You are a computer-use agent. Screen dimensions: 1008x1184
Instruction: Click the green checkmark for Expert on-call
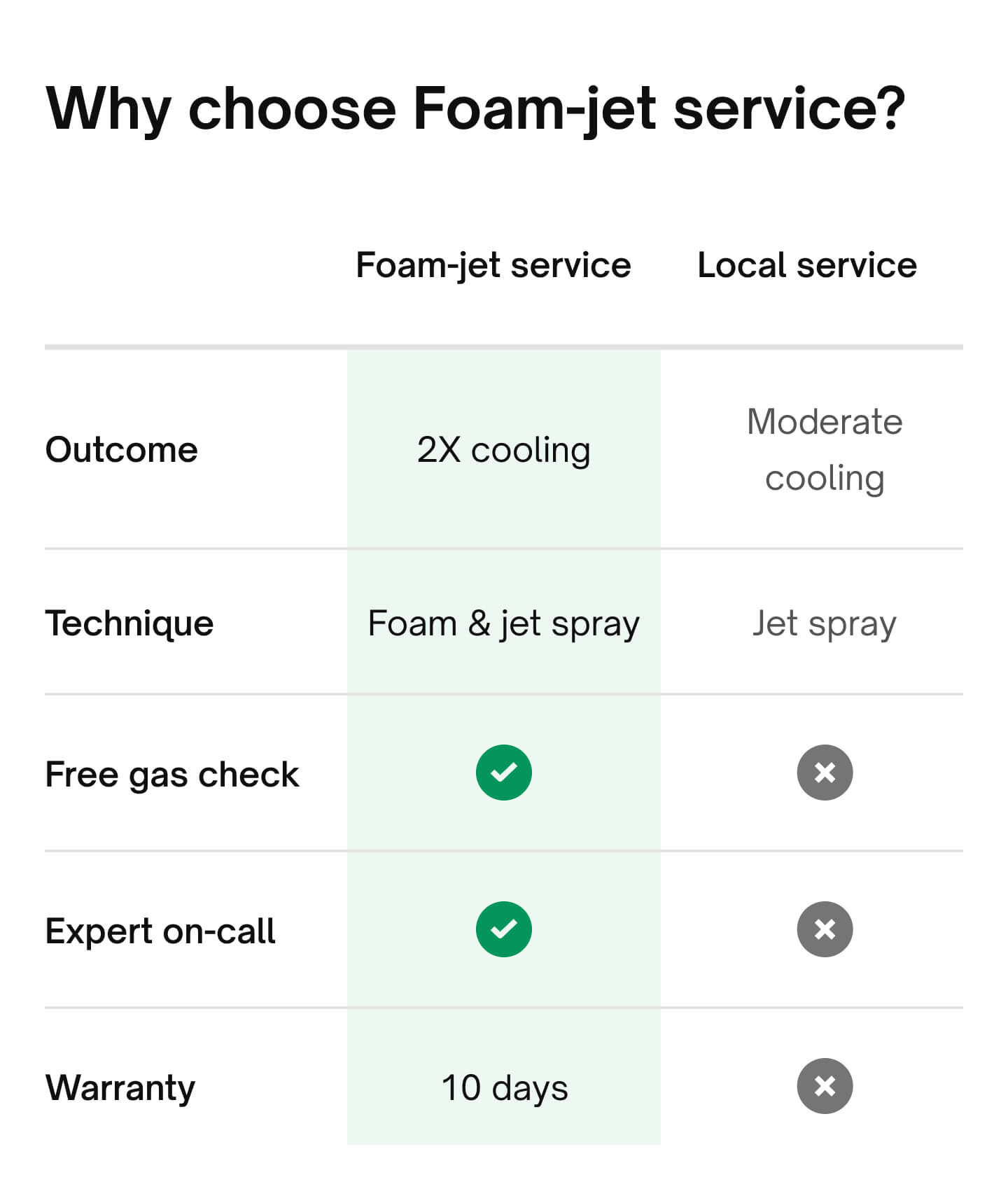503,929
